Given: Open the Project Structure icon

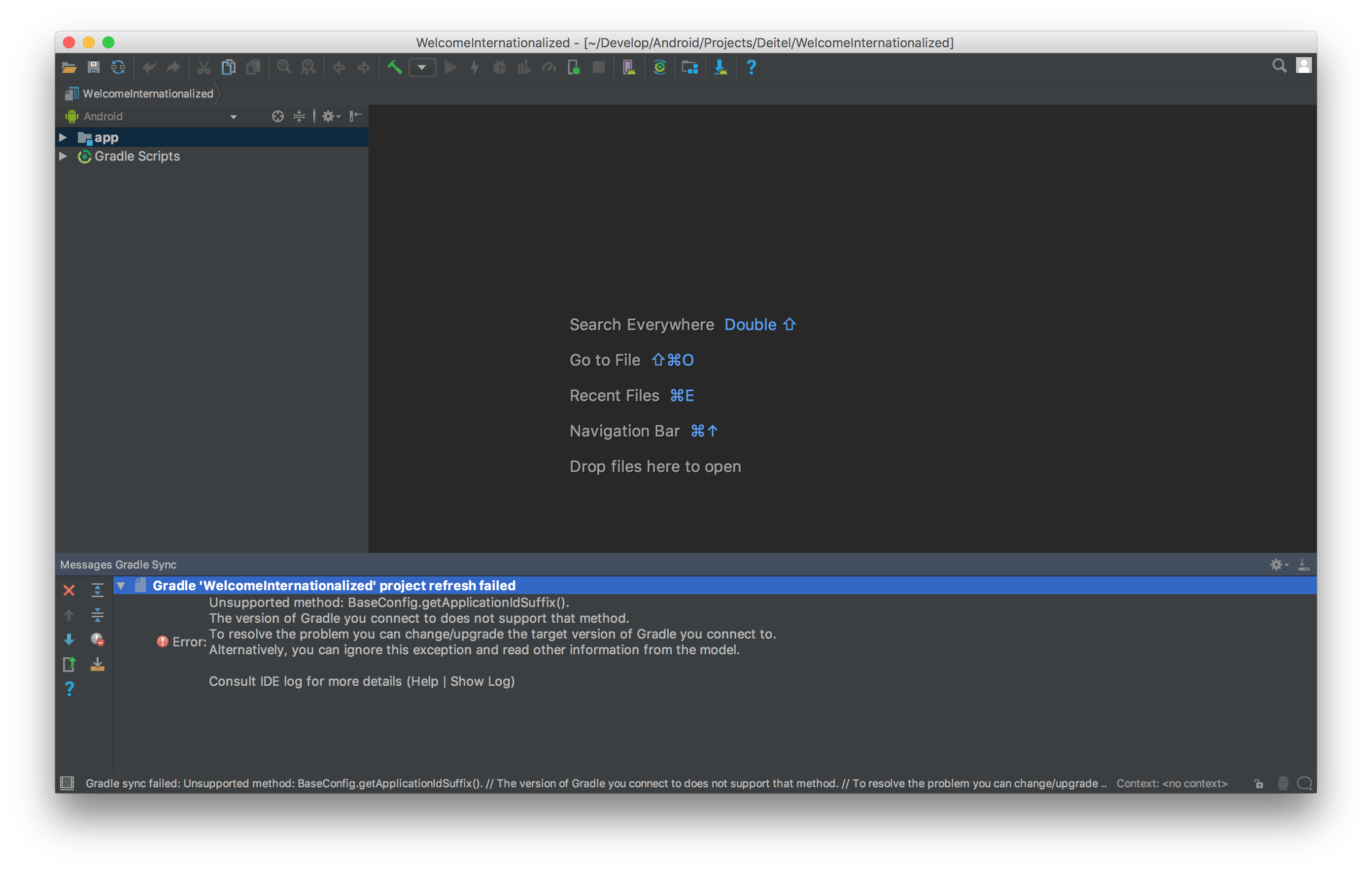Looking at the screenshot, I should [x=690, y=68].
